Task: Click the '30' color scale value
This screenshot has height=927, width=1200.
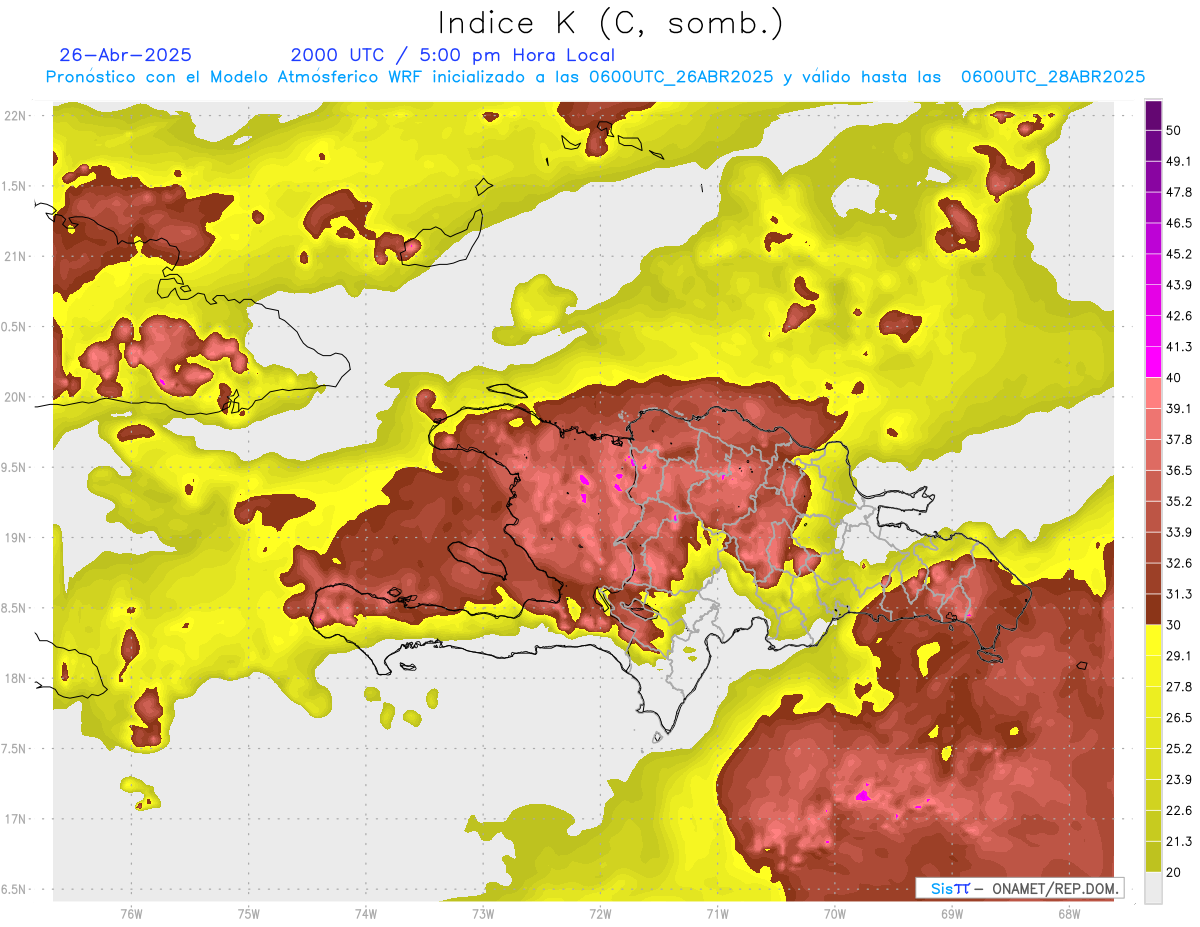Action: pos(1174,625)
